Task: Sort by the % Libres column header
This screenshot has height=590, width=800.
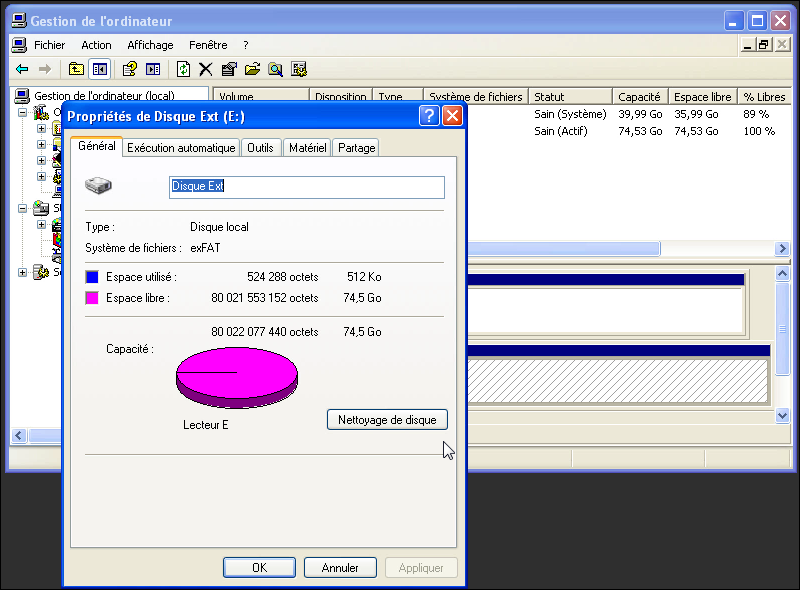Action: (764, 96)
